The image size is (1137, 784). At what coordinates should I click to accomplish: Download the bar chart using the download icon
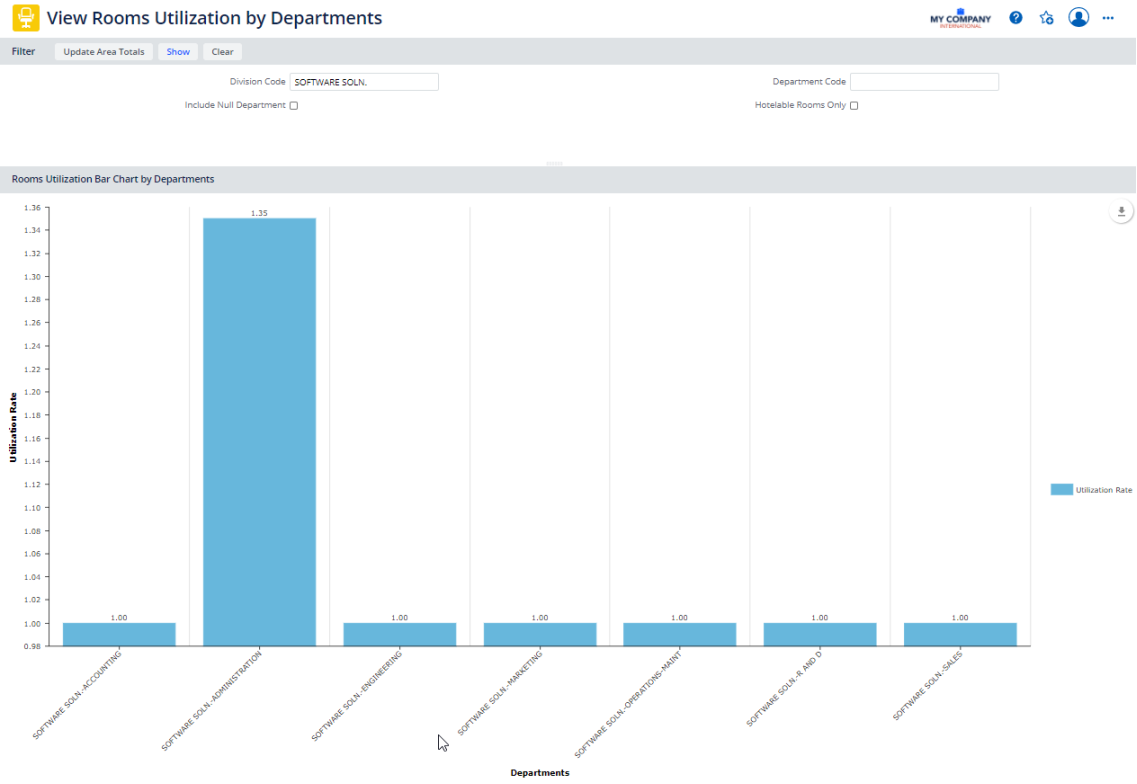[1121, 211]
